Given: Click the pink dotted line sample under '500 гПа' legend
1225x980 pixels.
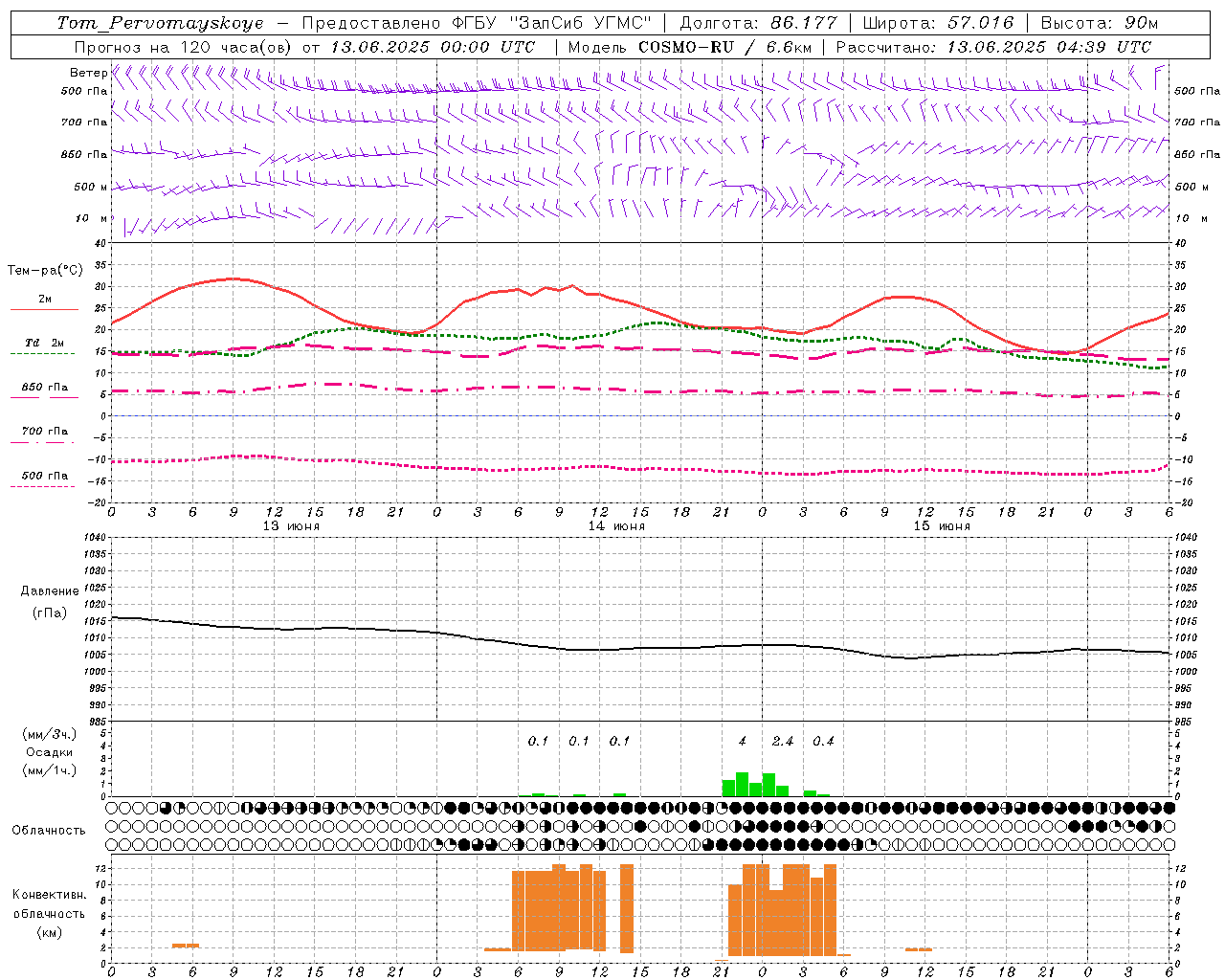Looking at the screenshot, I should point(42,486).
